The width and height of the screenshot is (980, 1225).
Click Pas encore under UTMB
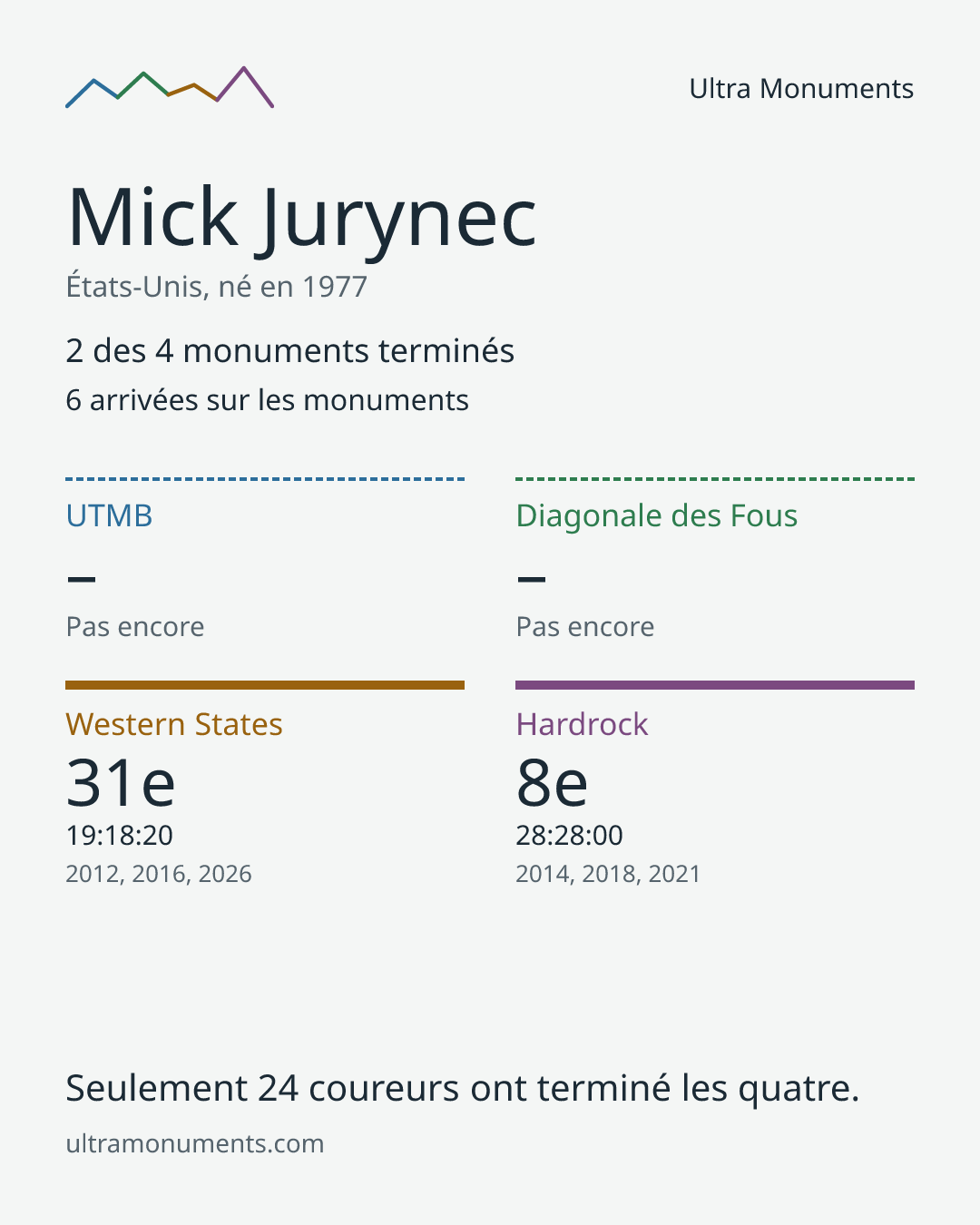pyautogui.click(x=135, y=627)
